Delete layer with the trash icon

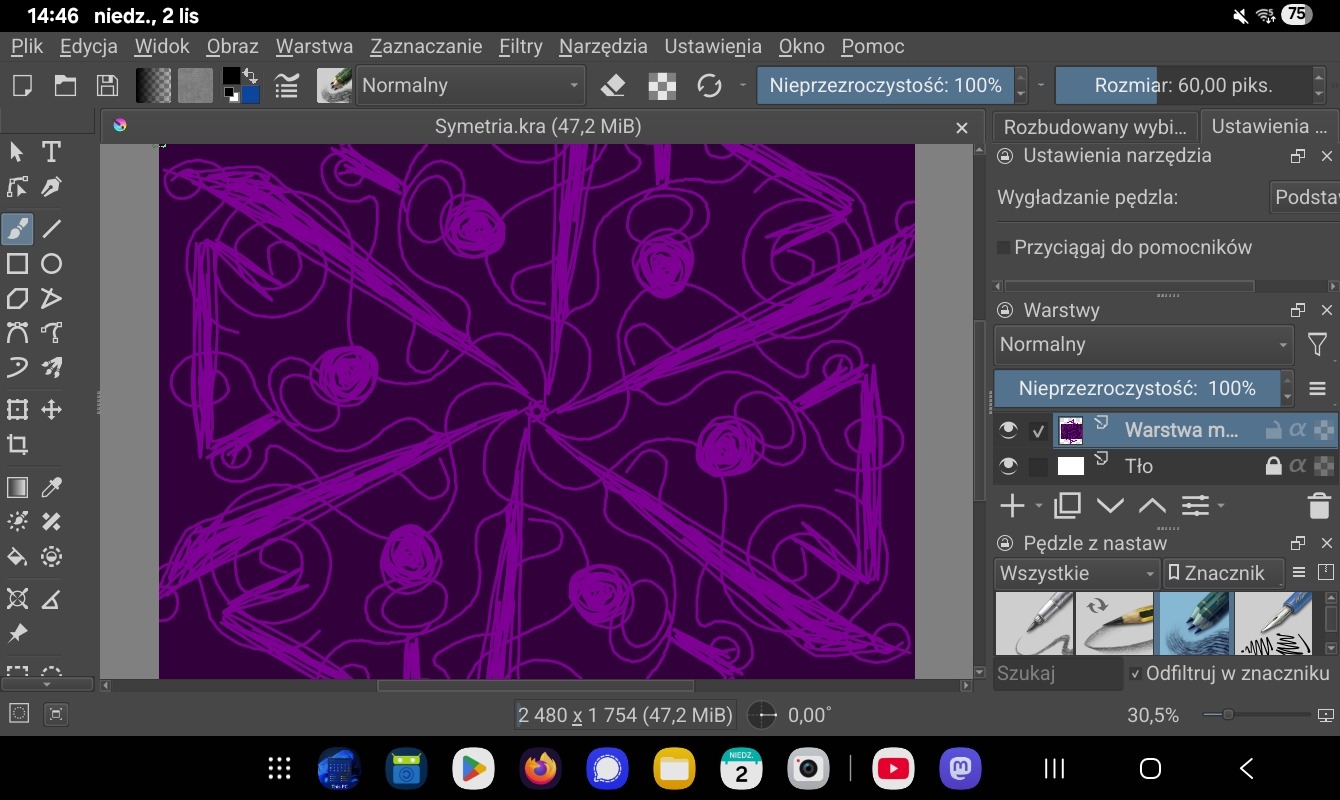(1318, 506)
